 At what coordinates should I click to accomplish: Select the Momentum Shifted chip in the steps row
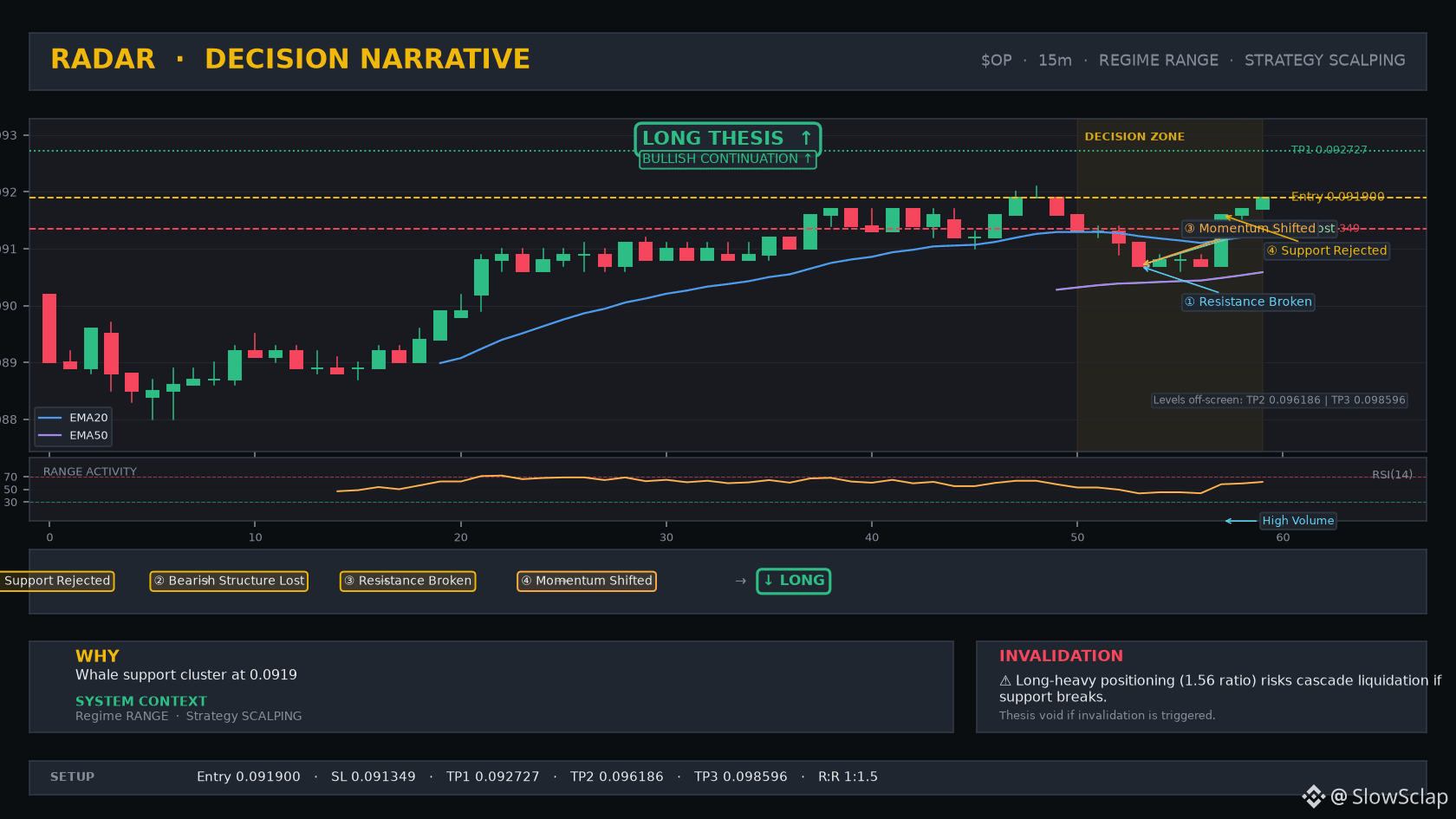(587, 581)
